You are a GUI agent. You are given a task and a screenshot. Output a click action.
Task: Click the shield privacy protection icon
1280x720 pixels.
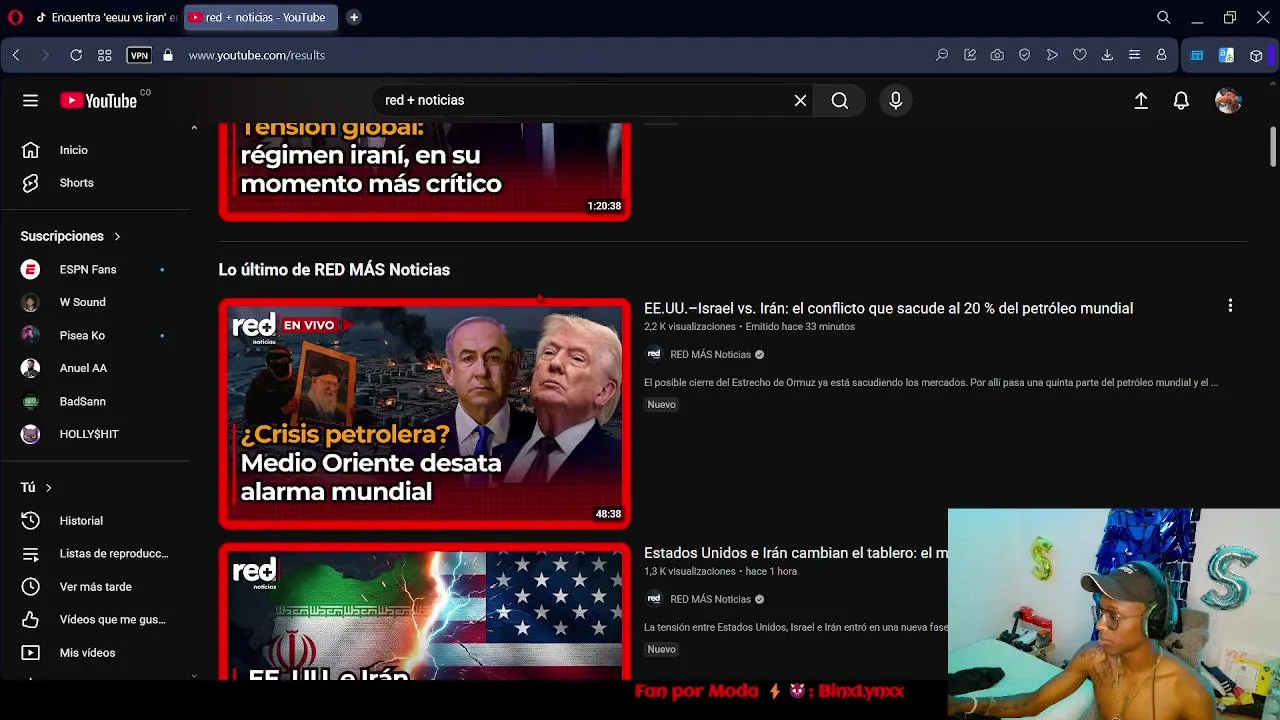coord(1024,55)
